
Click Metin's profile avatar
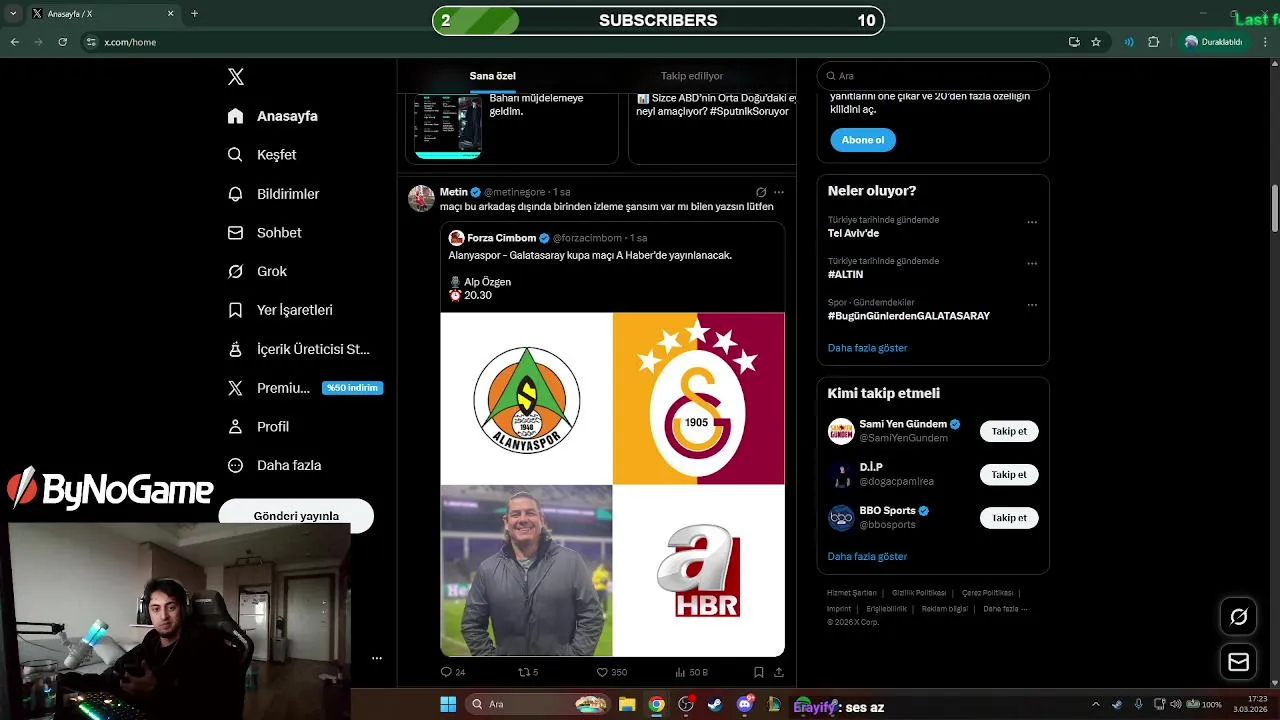421,198
